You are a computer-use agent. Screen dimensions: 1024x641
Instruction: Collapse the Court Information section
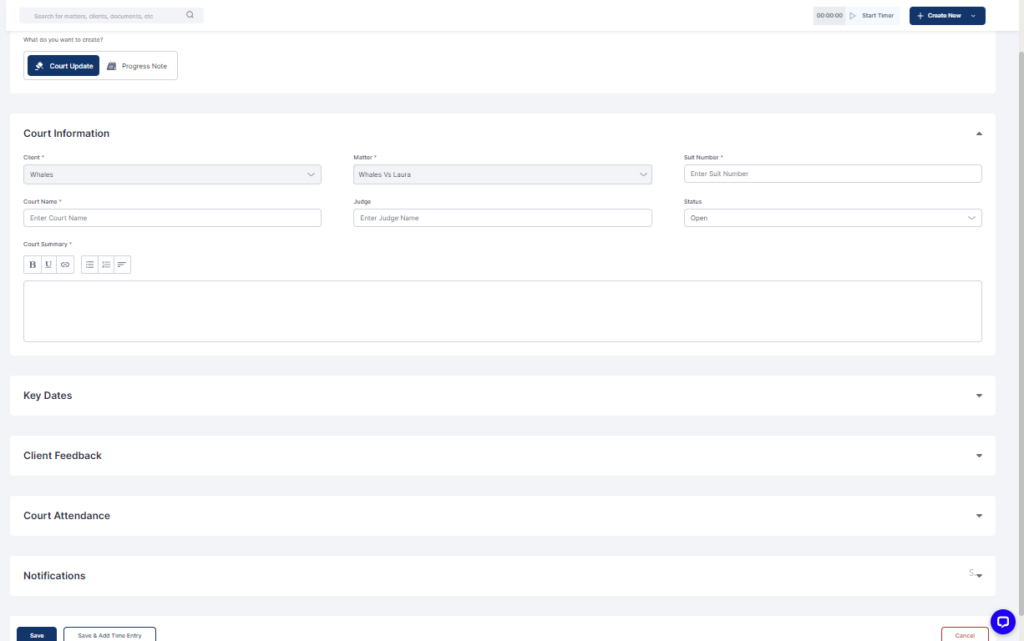pyautogui.click(x=979, y=134)
